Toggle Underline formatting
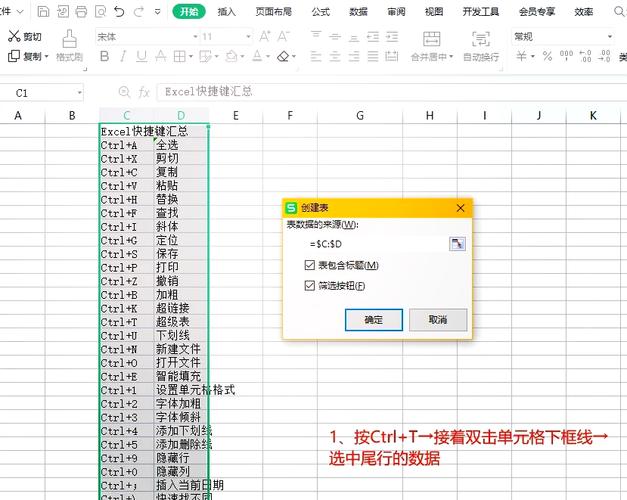Screen dimensions: 627x500 [141, 56]
